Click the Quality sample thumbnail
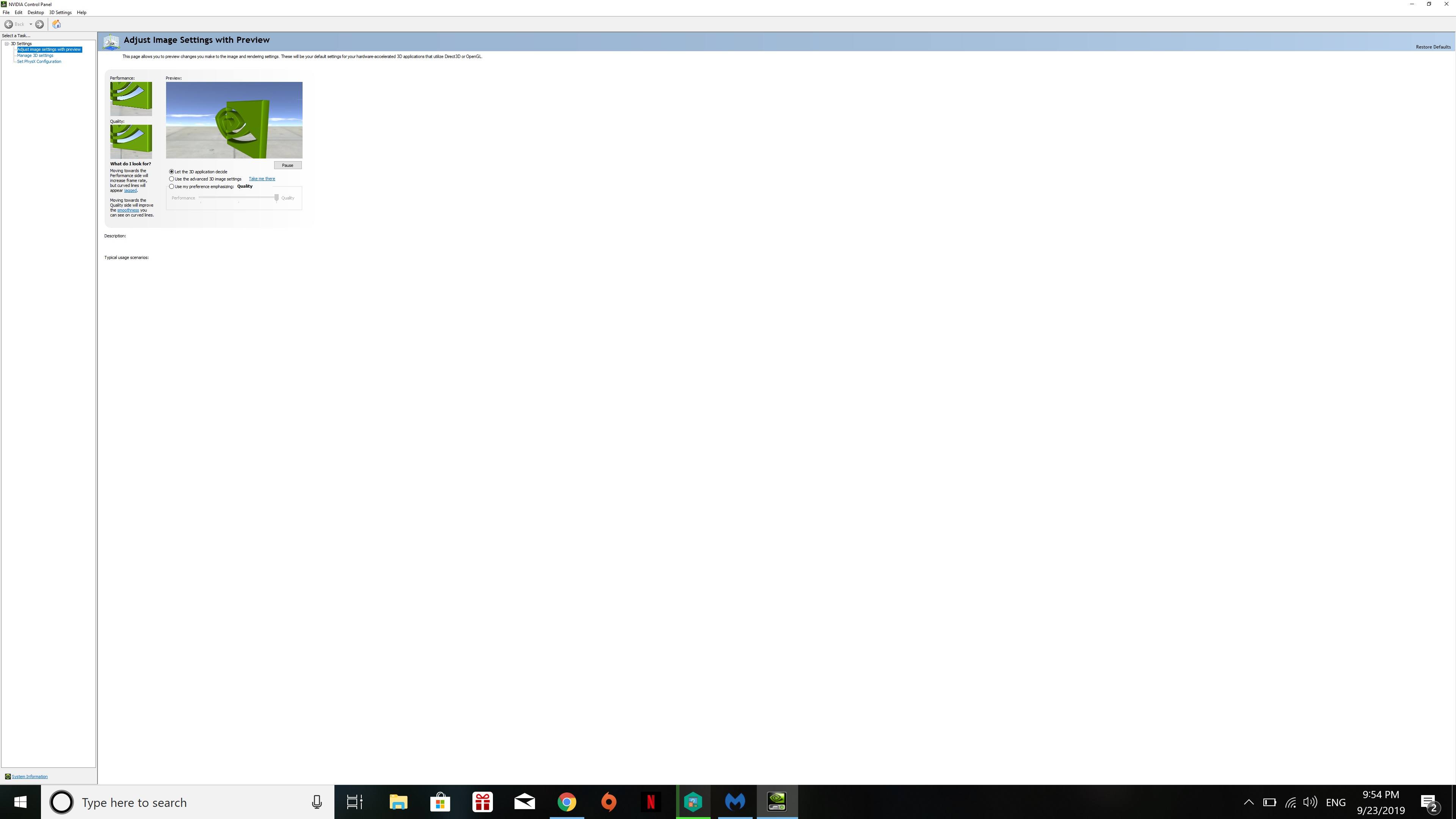The image size is (1456, 819). [x=131, y=142]
